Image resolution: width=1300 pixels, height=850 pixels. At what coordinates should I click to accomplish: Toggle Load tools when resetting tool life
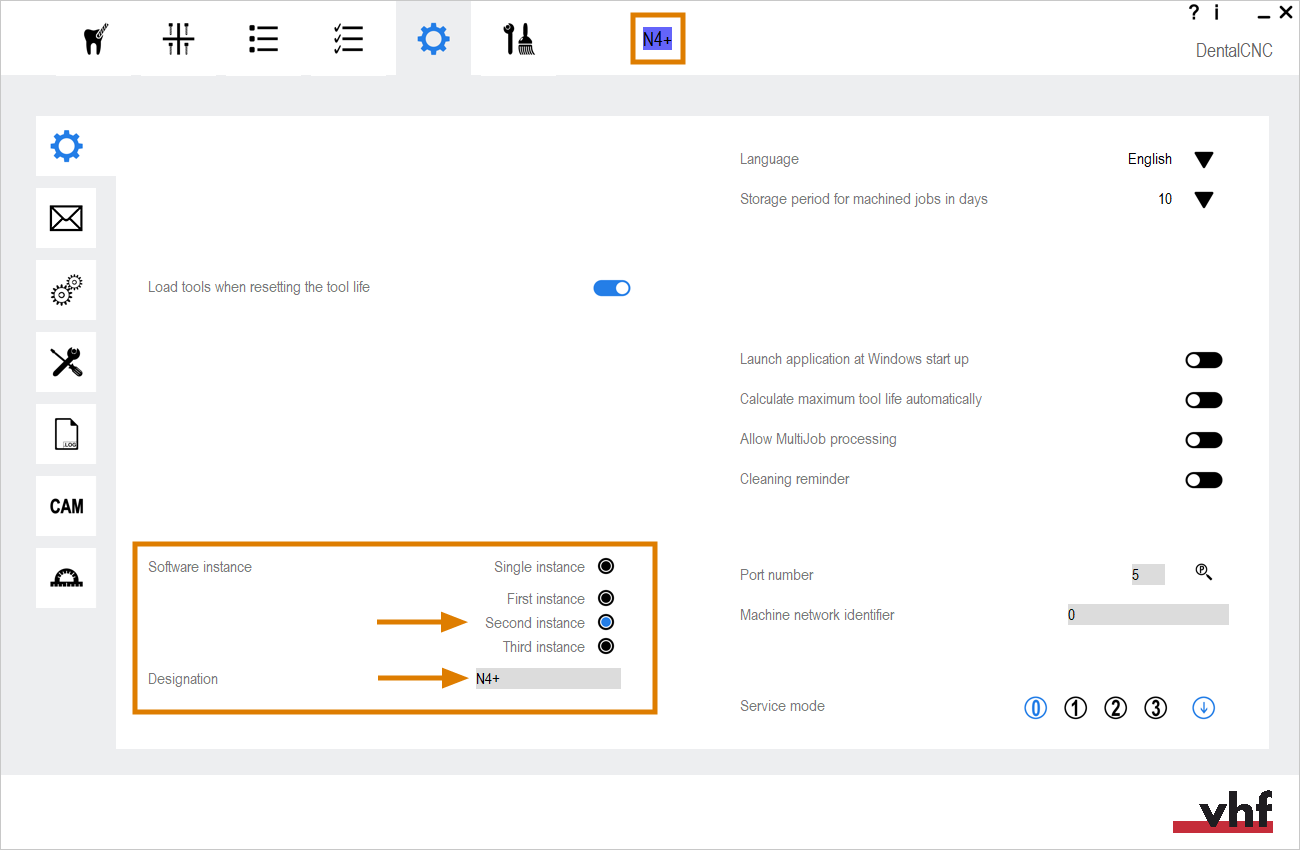(612, 288)
